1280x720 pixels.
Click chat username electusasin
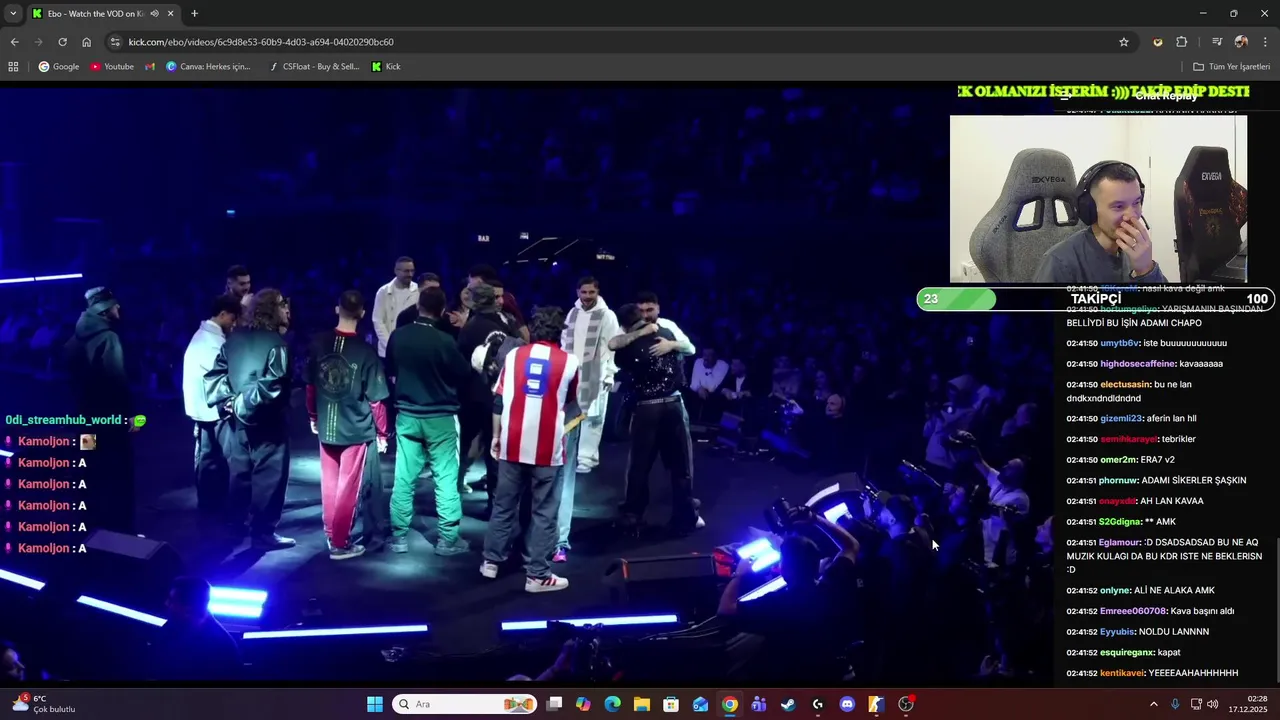pos(1125,384)
